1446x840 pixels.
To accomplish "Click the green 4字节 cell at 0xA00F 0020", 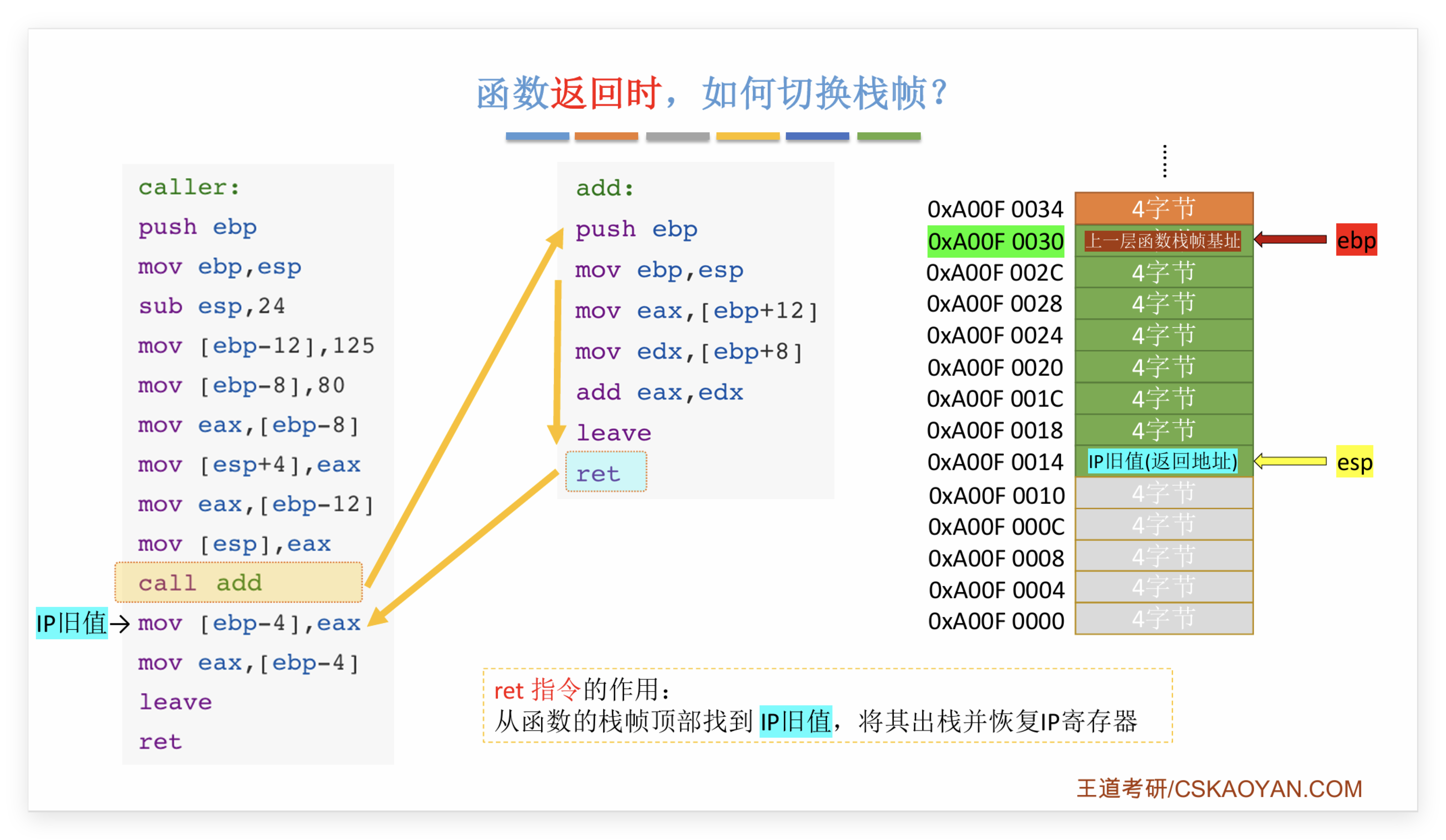I will pos(1164,366).
